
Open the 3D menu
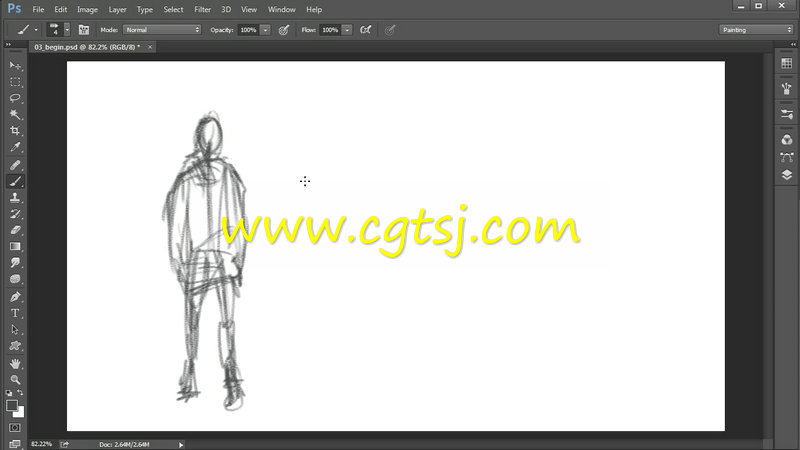click(x=226, y=9)
